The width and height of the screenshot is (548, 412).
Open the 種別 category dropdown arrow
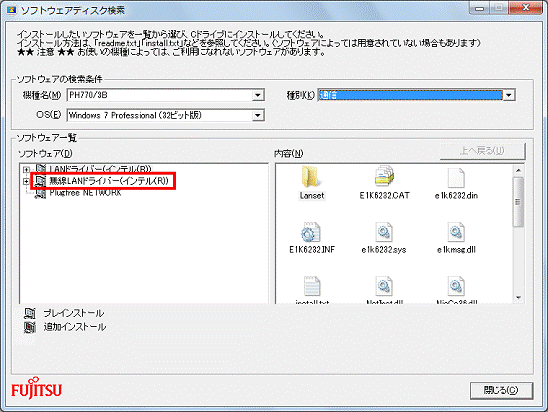point(509,95)
